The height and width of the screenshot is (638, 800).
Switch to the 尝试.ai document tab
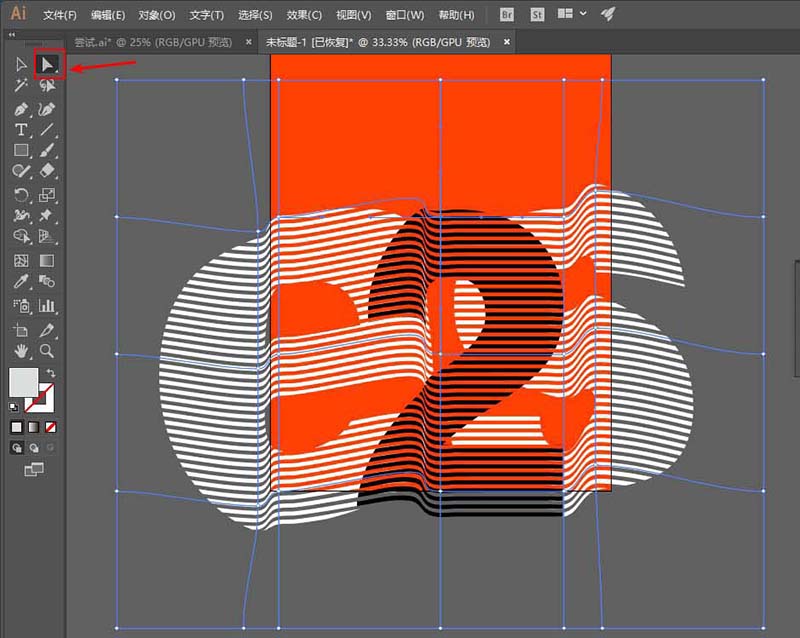[153, 42]
